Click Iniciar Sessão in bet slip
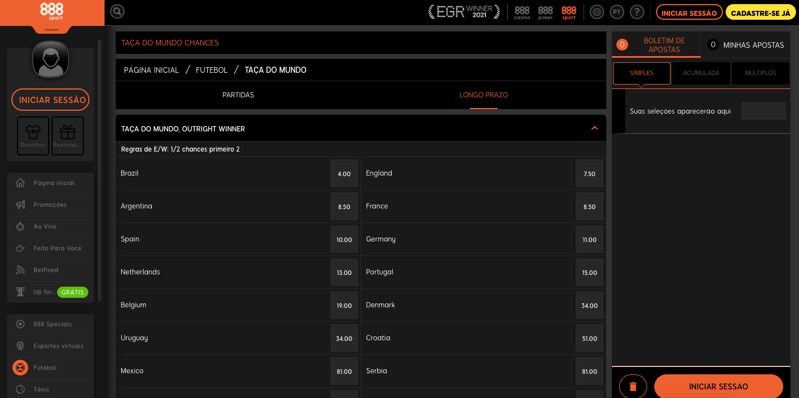 point(718,387)
